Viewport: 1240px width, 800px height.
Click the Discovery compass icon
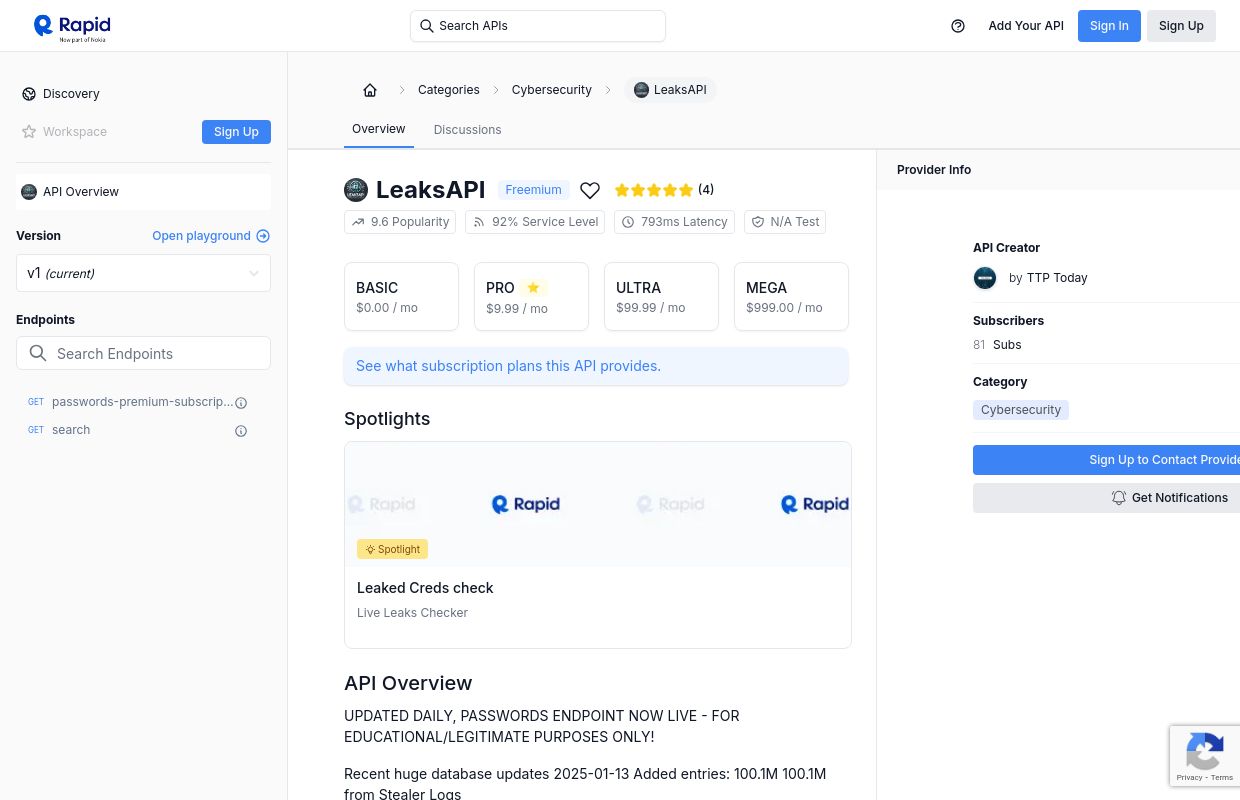coord(29,94)
